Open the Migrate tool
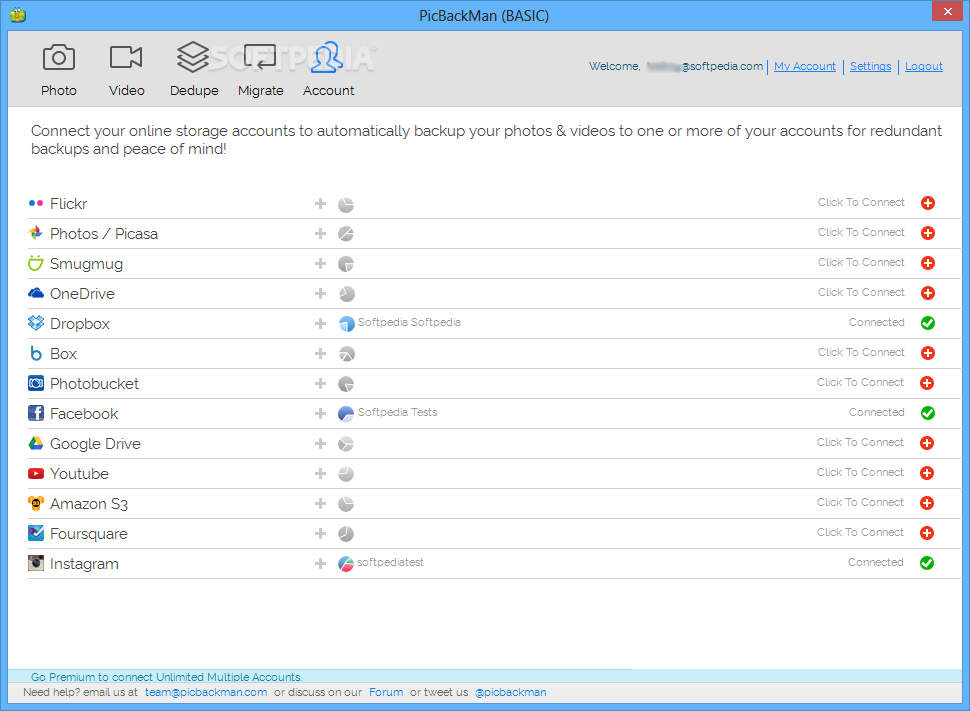The height and width of the screenshot is (711, 970). [260, 70]
